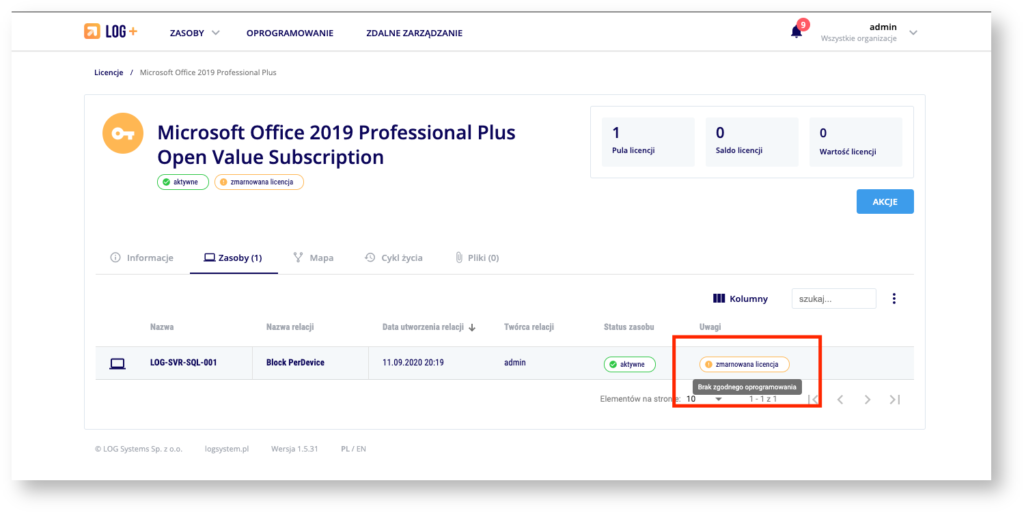Click the Nazwa relacji column header

tap(290, 327)
